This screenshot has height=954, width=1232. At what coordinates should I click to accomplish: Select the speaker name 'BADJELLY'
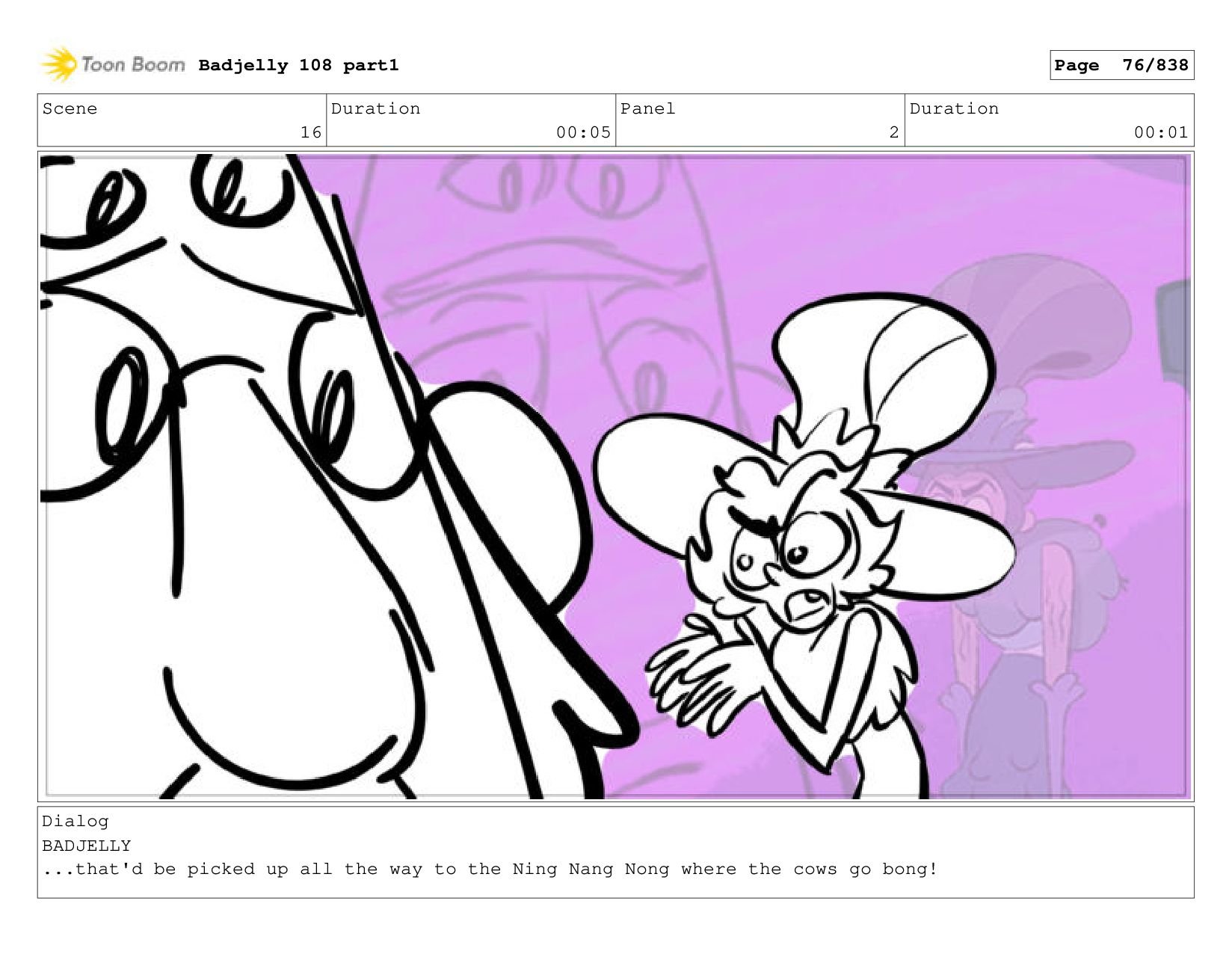point(87,846)
